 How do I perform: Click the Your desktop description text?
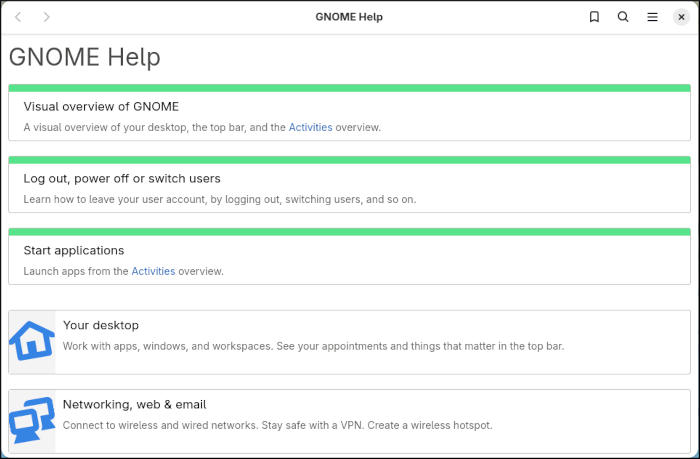point(313,346)
